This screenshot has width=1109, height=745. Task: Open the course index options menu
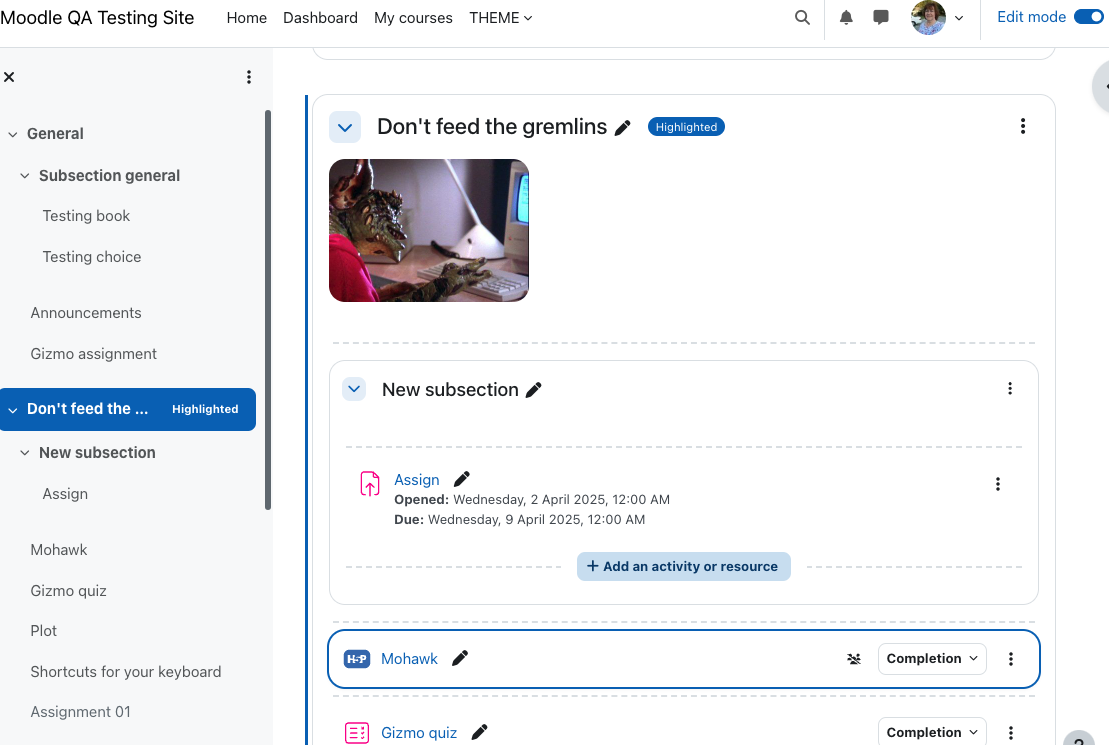(x=249, y=77)
